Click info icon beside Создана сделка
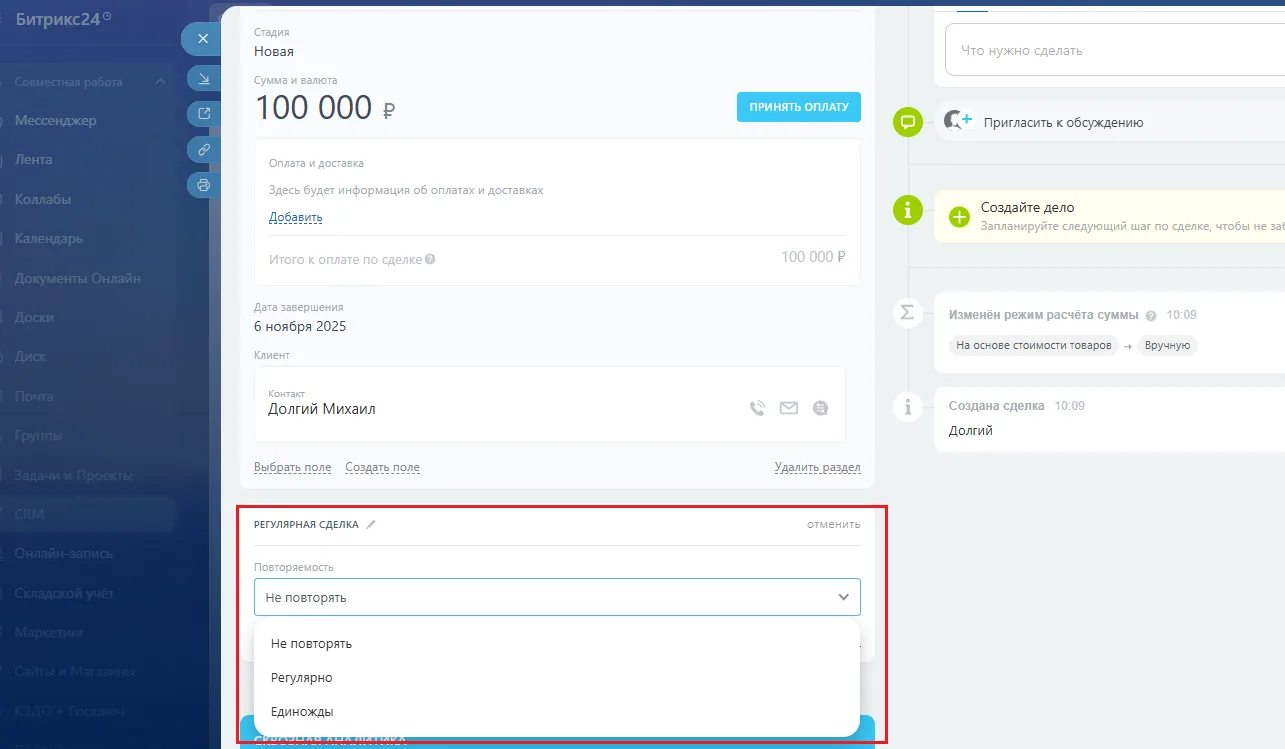The width and height of the screenshot is (1285, 749). [908, 406]
